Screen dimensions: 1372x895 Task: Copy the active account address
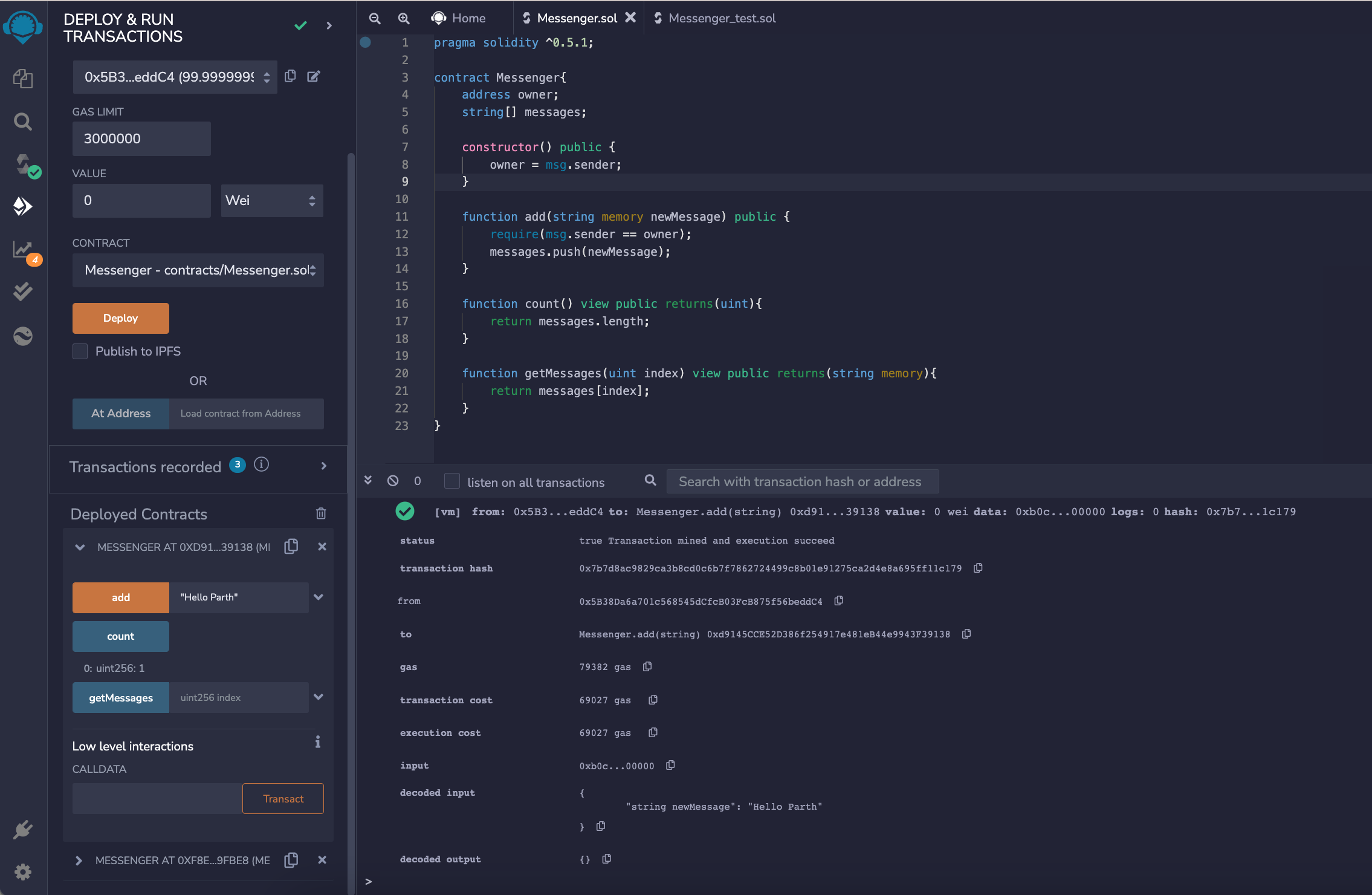coord(291,76)
